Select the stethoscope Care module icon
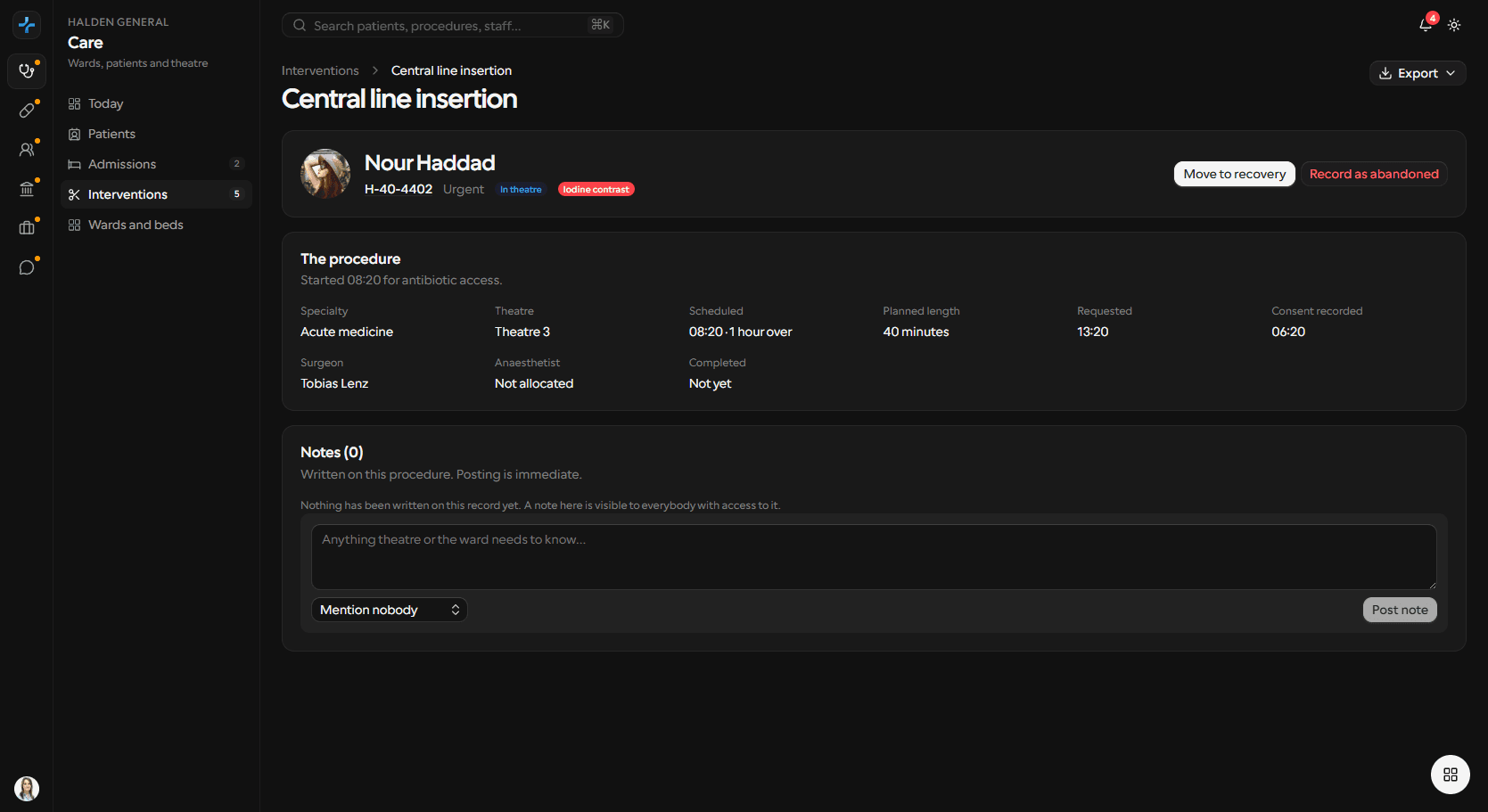This screenshot has height=812, width=1488. tap(27, 70)
